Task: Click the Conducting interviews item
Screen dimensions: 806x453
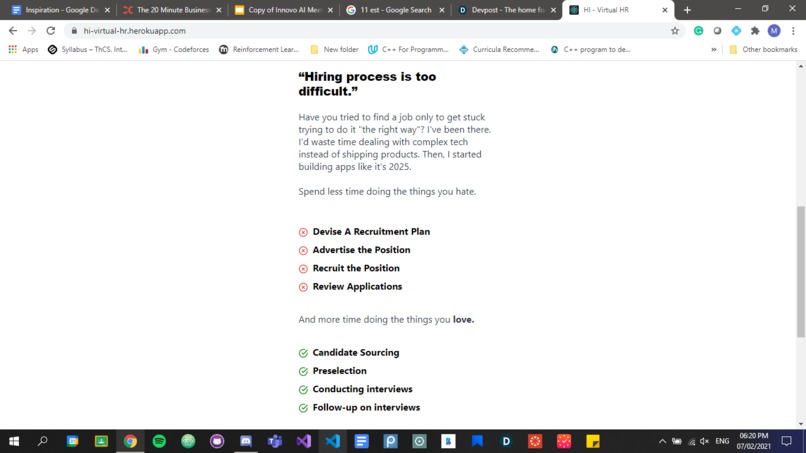Action: point(362,389)
